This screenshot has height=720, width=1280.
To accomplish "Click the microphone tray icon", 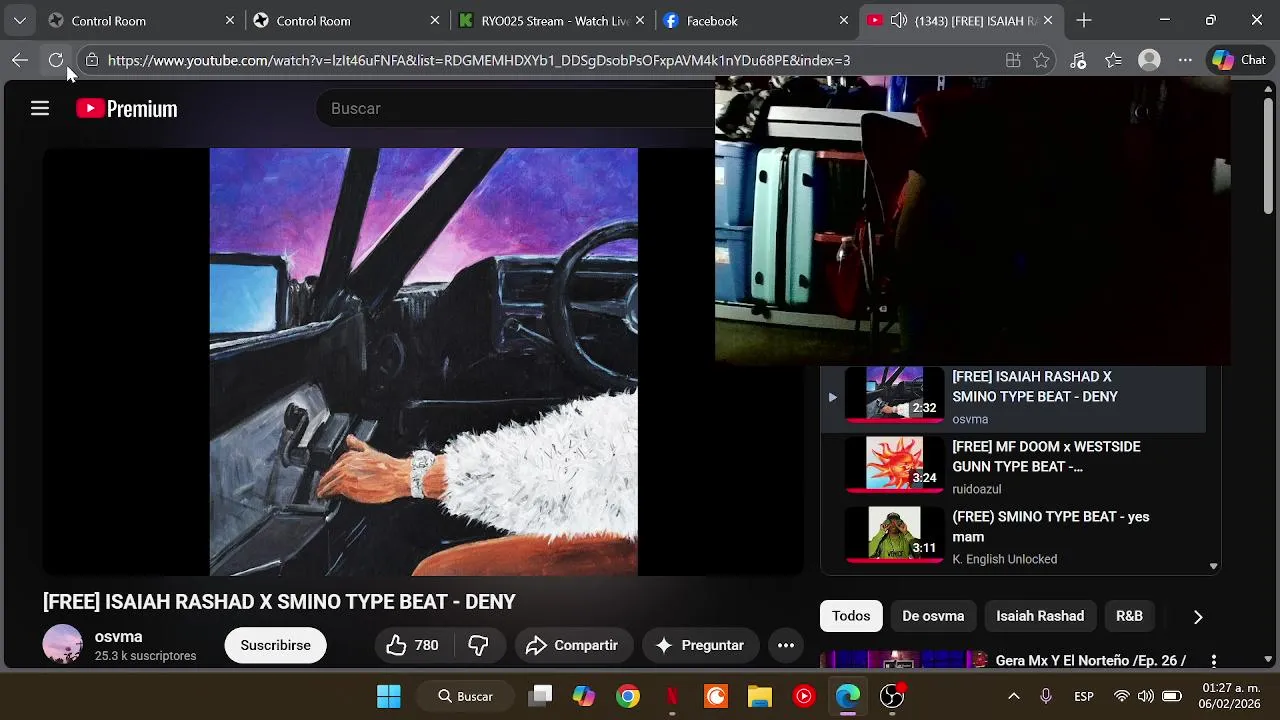I will (1046, 696).
